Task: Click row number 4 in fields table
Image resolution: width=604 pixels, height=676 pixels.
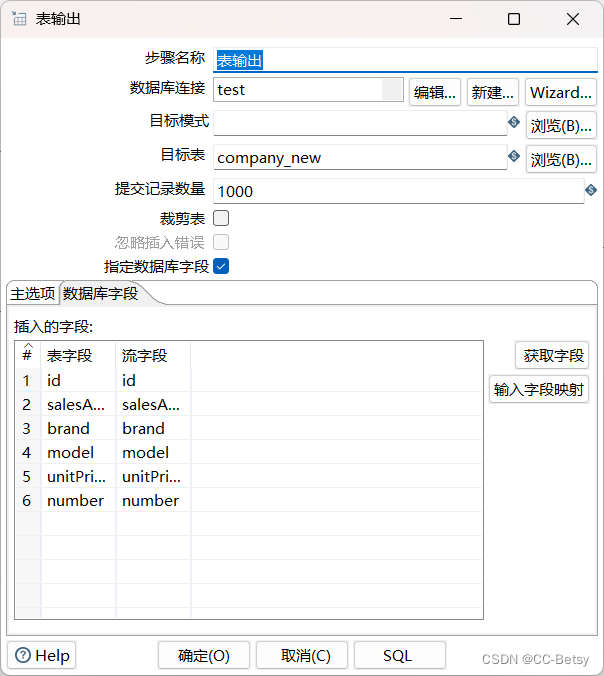Action: click(x=28, y=452)
